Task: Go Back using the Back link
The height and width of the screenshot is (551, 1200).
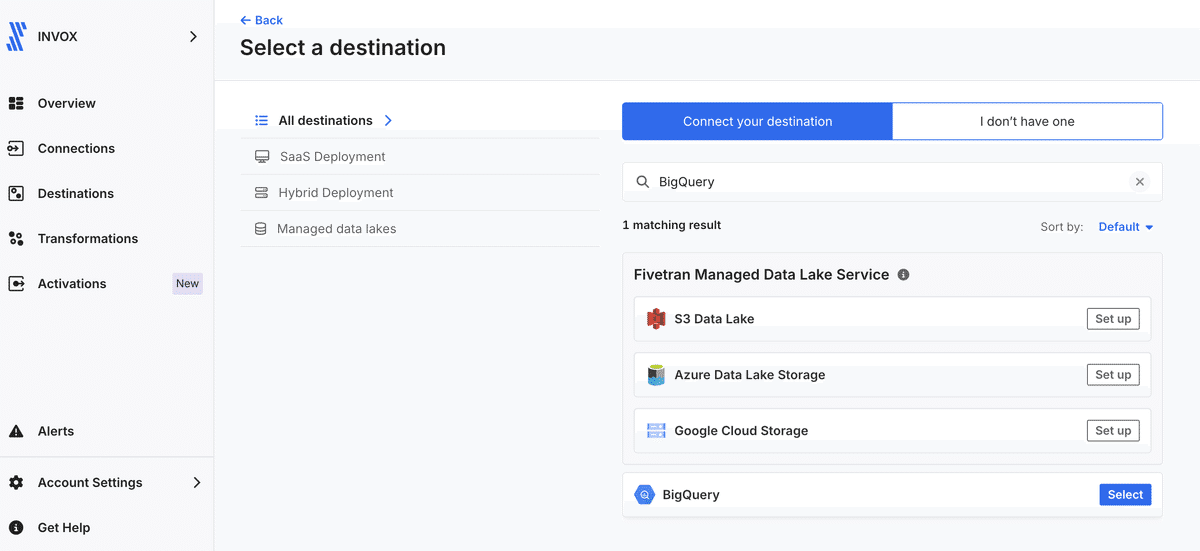Action: pyautogui.click(x=262, y=20)
